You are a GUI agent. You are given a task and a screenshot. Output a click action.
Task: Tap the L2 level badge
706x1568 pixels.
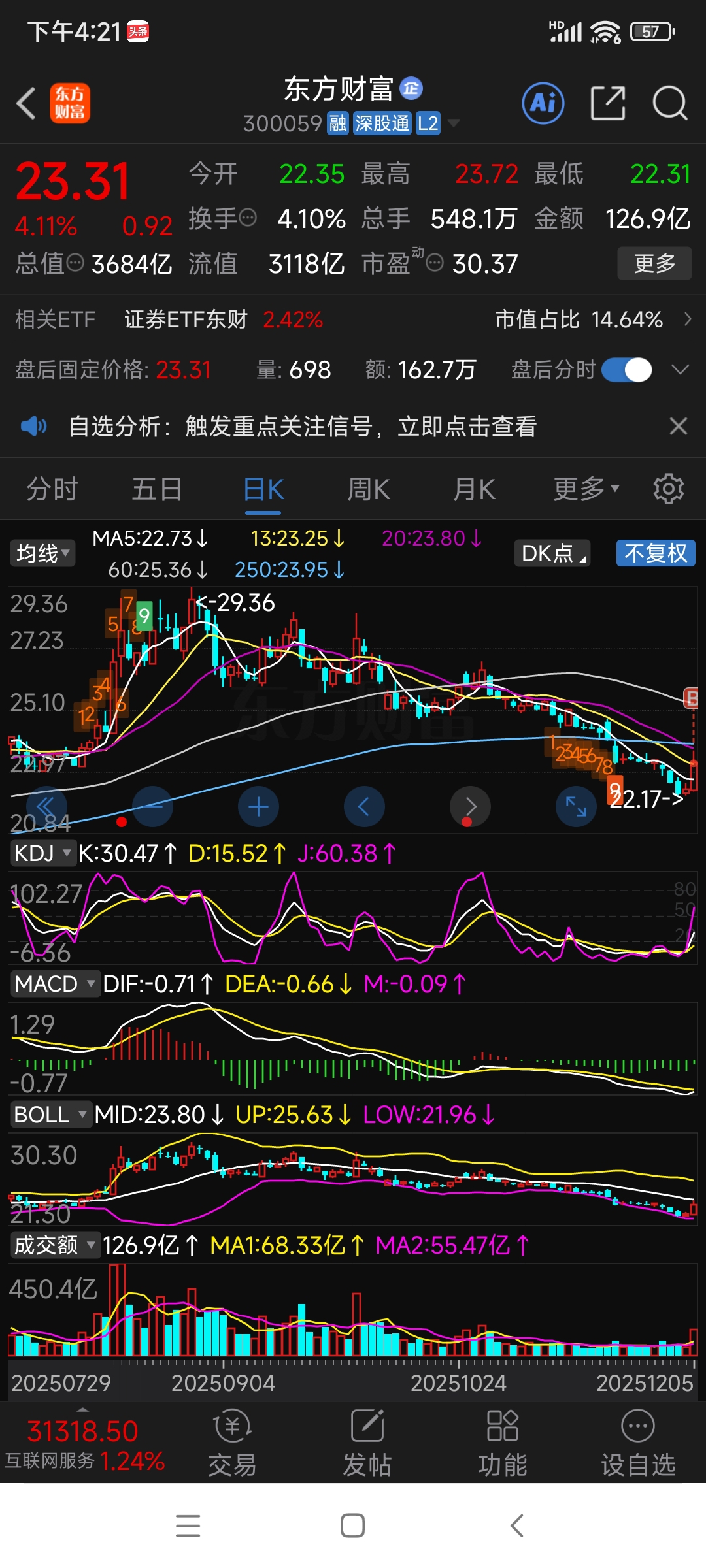tap(428, 123)
